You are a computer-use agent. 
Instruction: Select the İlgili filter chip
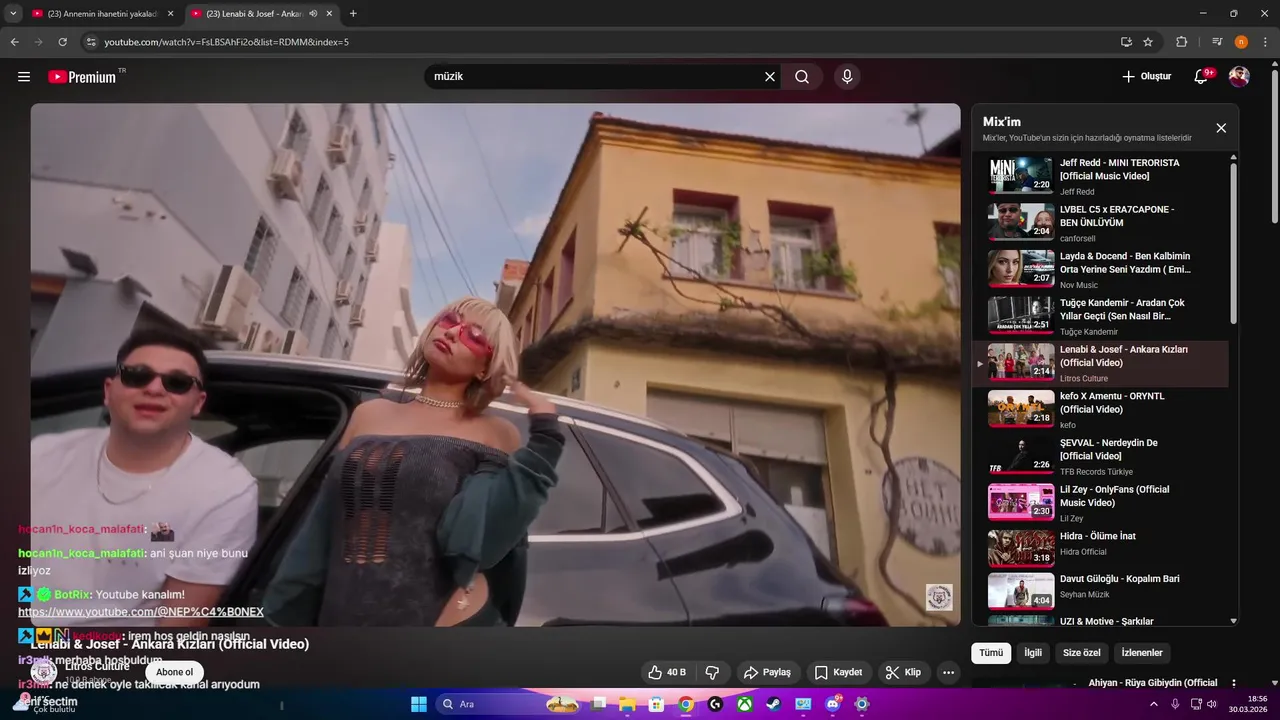point(1033,653)
